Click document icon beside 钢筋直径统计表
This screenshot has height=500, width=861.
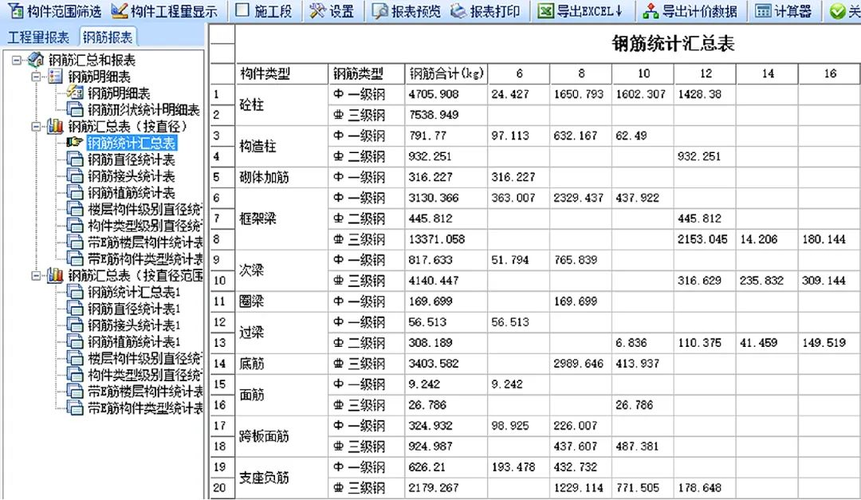pos(75,160)
